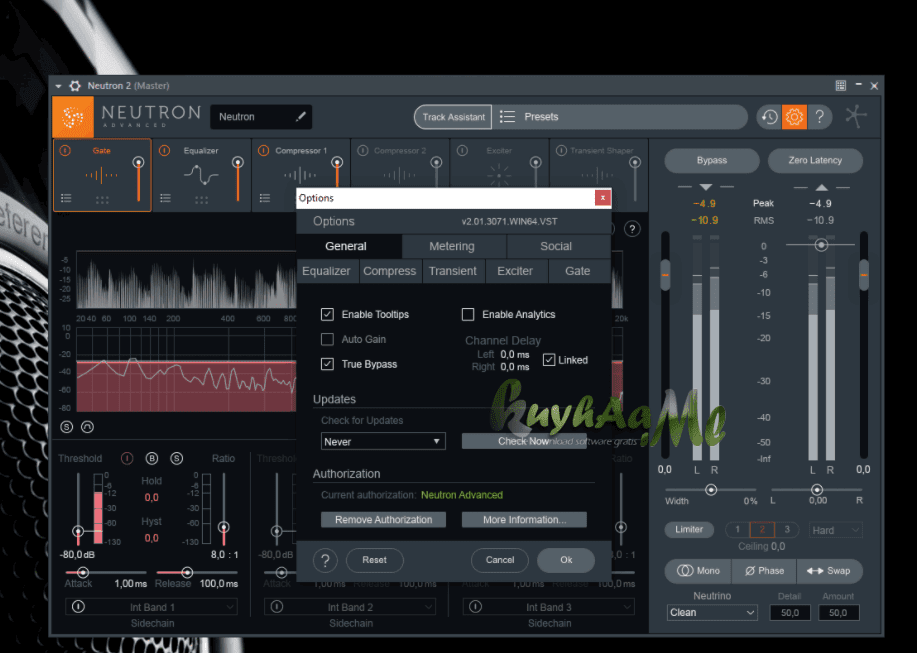Click the headphone-shaped icon beside solo
Viewport: 917px width, 653px height.
tap(87, 427)
